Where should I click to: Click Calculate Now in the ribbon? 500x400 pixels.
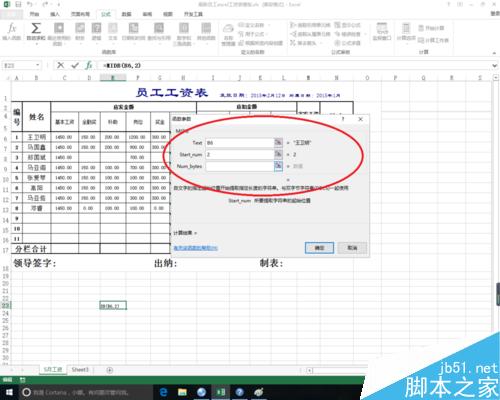[x=431, y=28]
